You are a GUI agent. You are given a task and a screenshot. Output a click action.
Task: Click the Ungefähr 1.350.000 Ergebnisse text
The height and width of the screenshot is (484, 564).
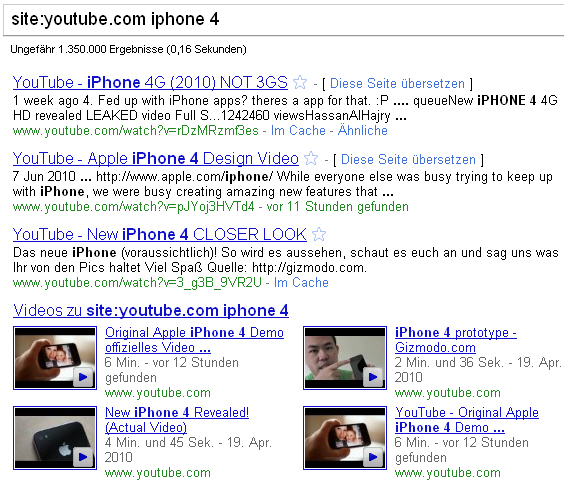128,49
